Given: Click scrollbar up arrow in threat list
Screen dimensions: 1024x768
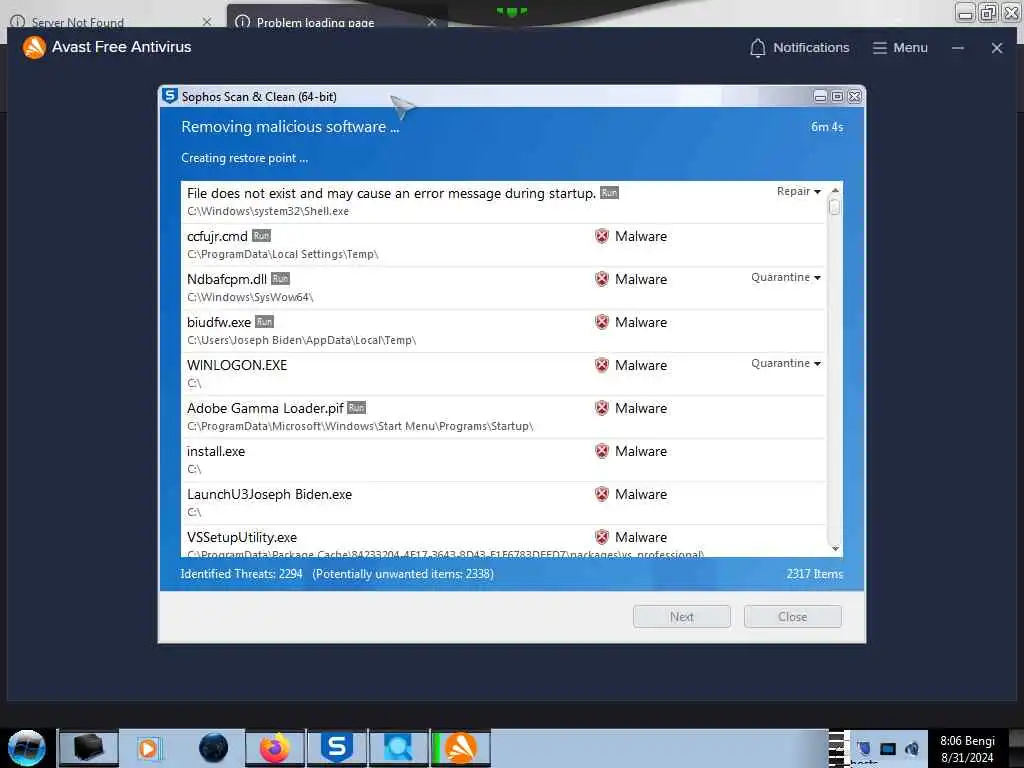Looking at the screenshot, I should pyautogui.click(x=835, y=190).
